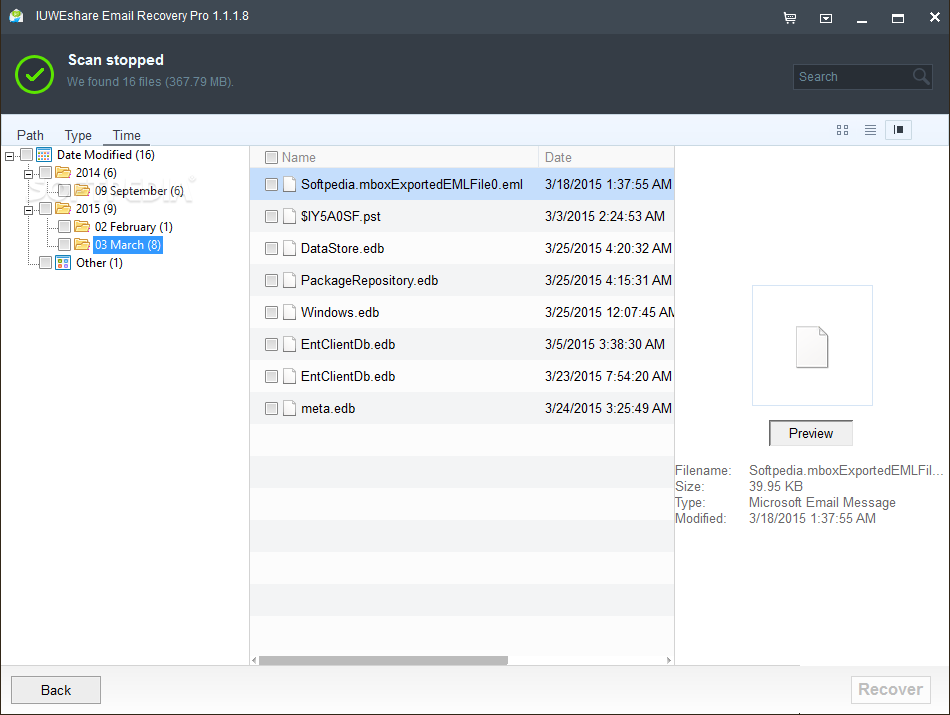Select the 02 February (1) tree item
Image resolution: width=950 pixels, height=715 pixels.
click(134, 227)
